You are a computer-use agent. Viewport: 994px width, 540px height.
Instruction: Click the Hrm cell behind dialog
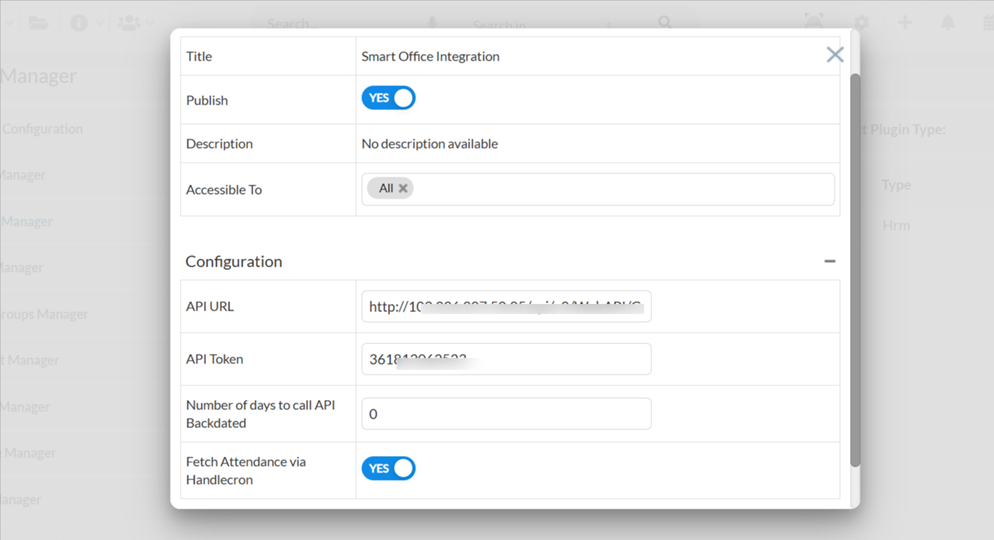(896, 226)
